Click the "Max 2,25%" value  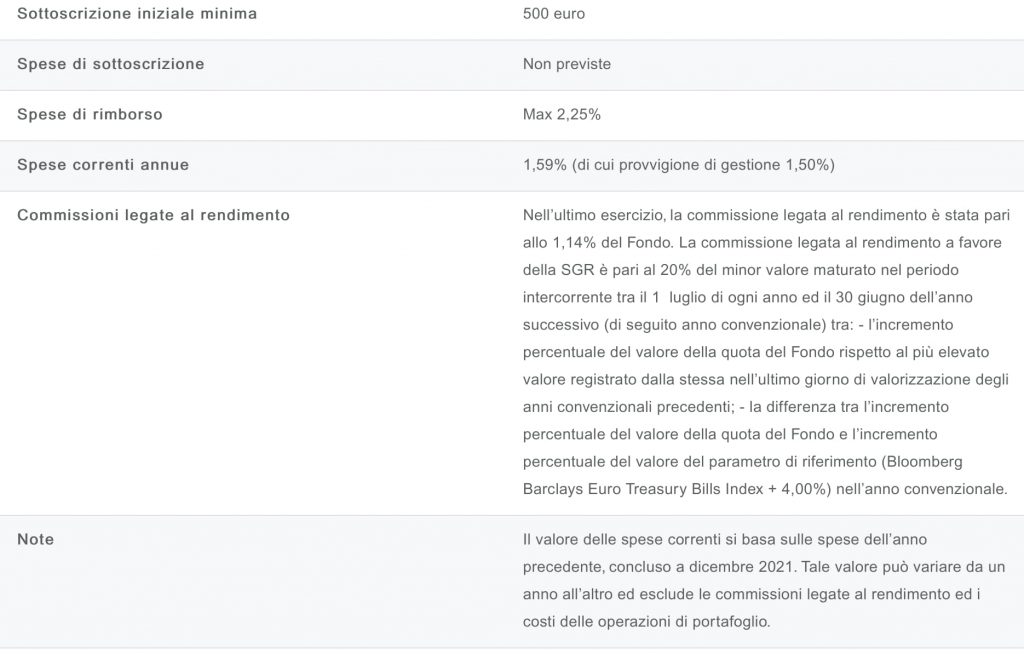point(562,114)
